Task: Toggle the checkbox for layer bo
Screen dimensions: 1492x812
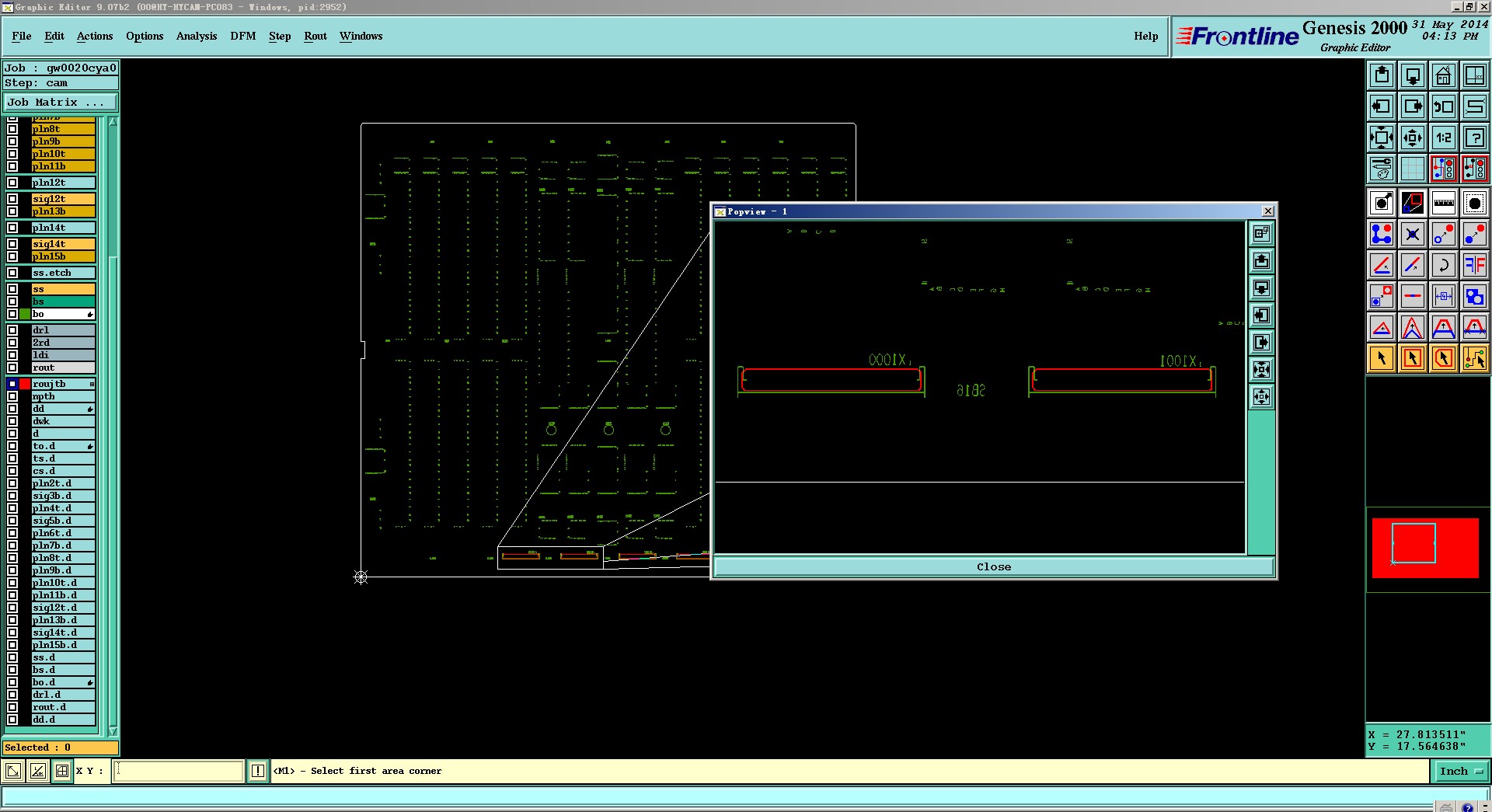Action: click(x=12, y=314)
